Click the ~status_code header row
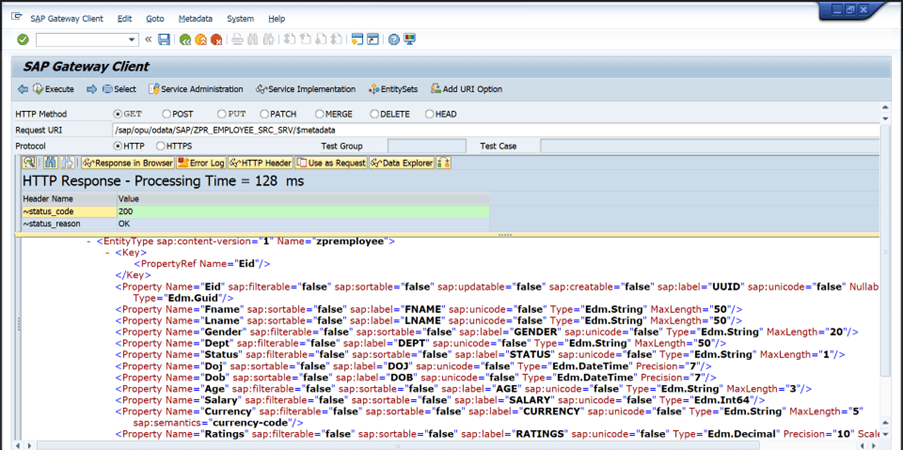The height and width of the screenshot is (450, 903). coord(255,212)
